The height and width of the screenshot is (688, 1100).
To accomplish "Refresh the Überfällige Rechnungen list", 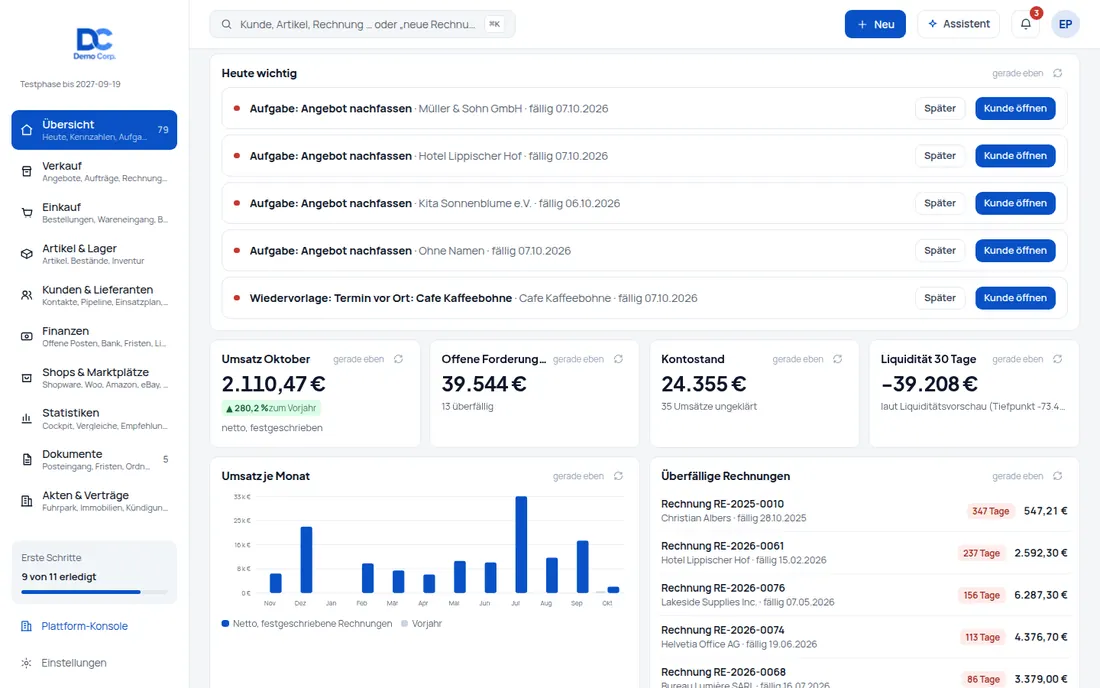I will (x=1057, y=475).
